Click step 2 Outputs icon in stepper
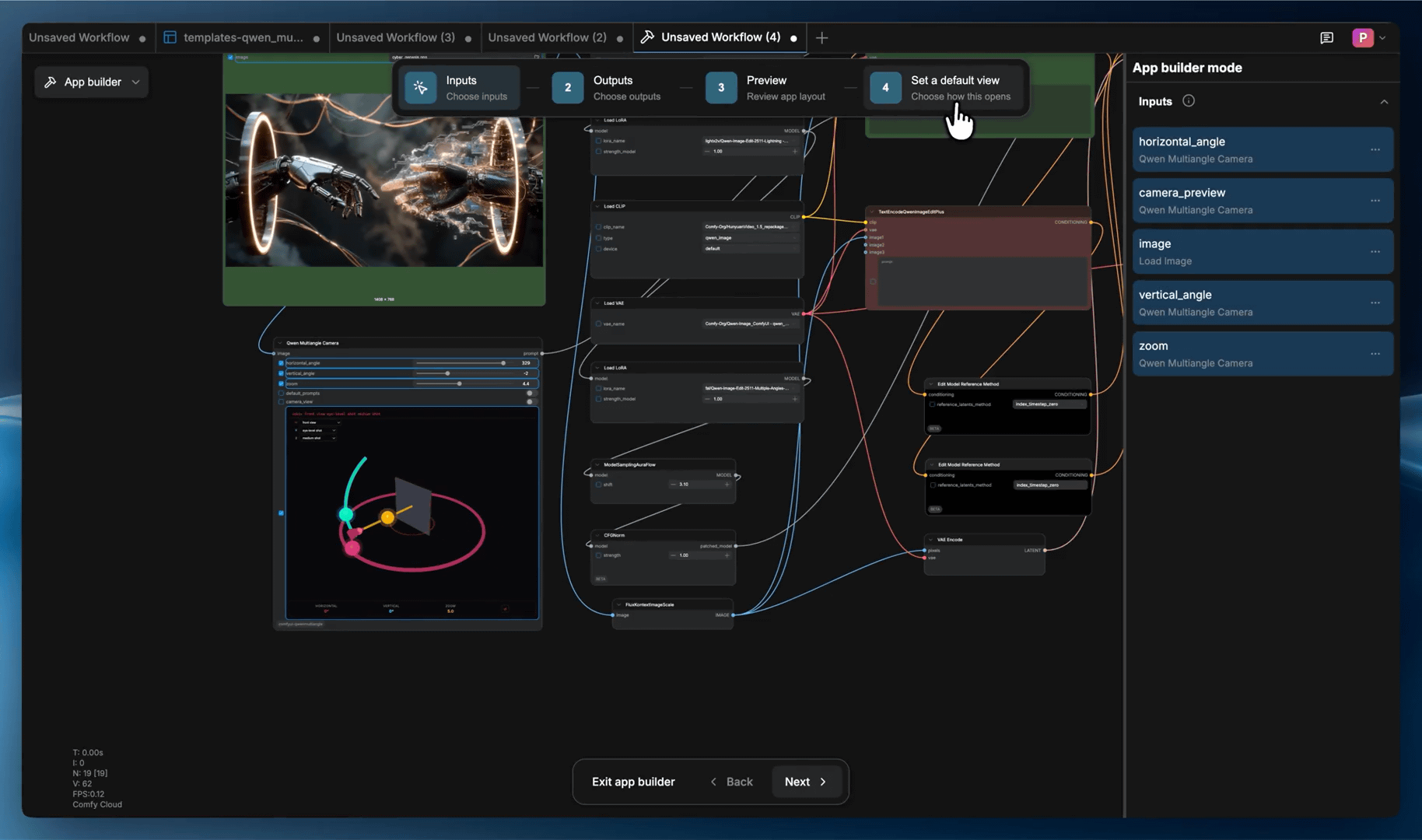 (x=567, y=87)
